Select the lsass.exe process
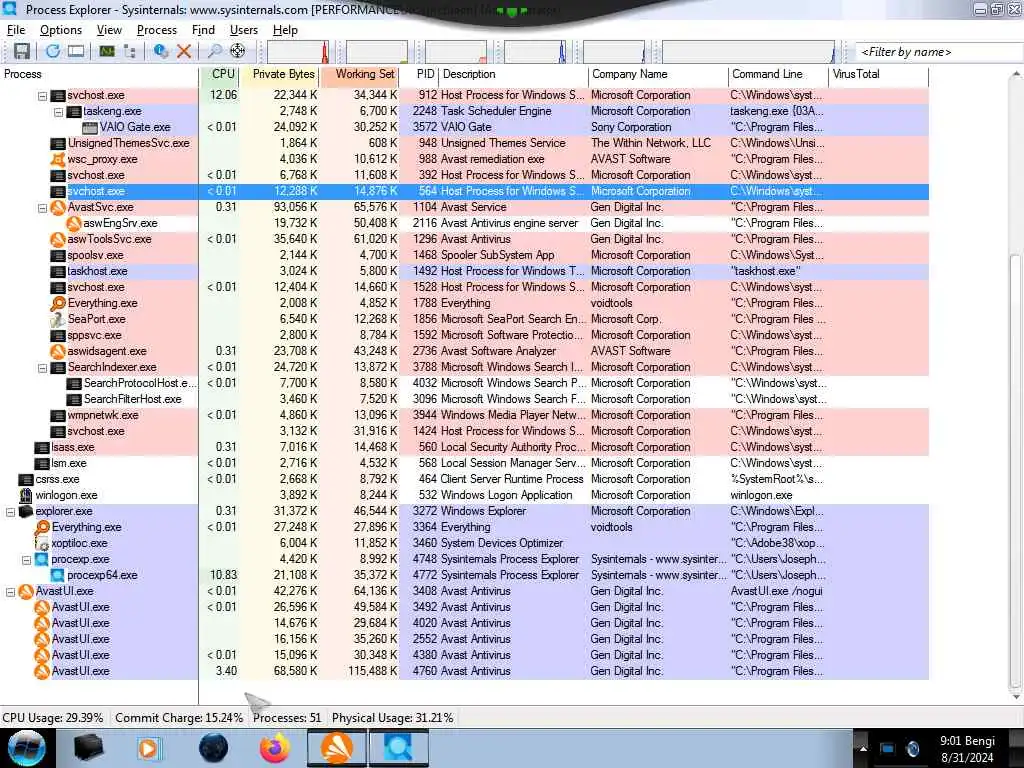This screenshot has width=1024, height=768. (73, 447)
